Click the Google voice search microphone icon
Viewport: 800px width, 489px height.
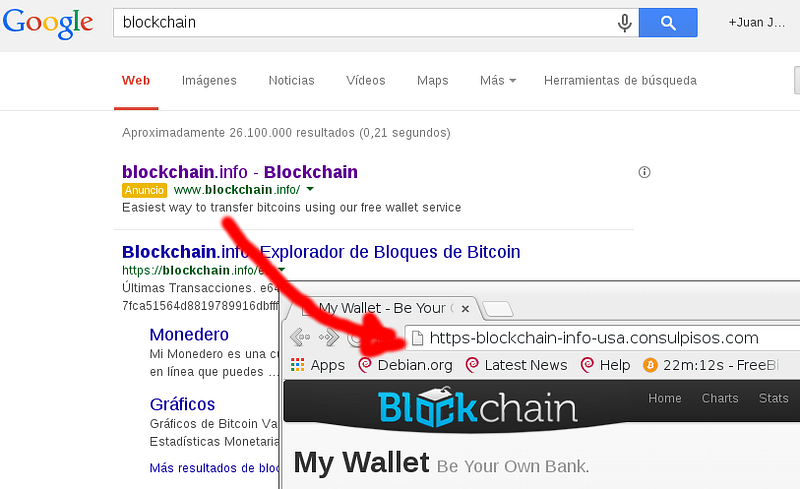click(x=624, y=23)
